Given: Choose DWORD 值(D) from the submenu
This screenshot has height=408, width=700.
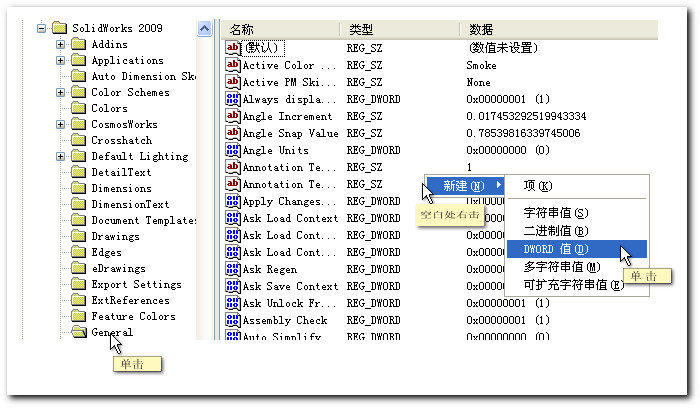Looking at the screenshot, I should tap(577, 249).
